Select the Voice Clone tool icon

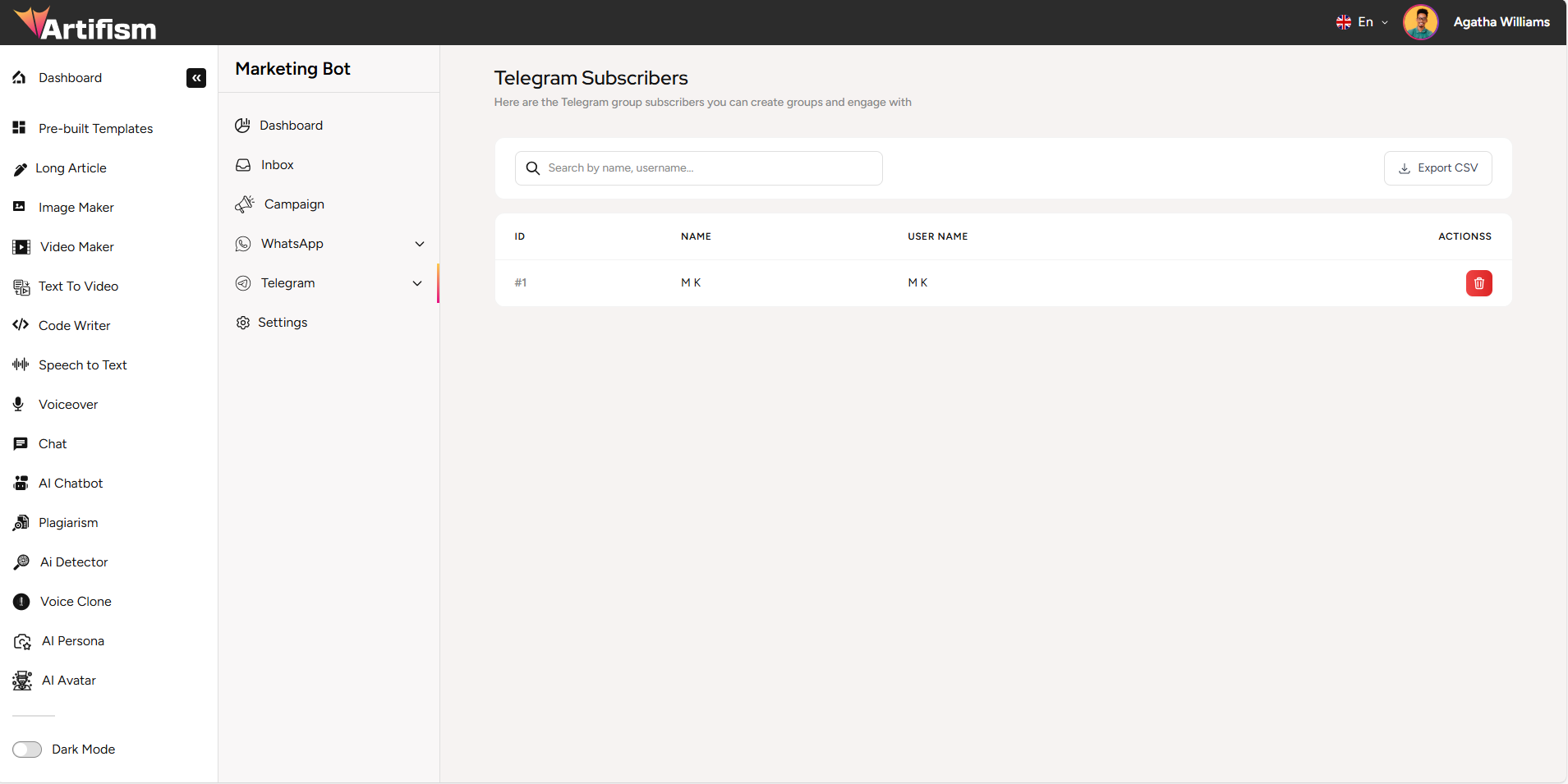coord(21,601)
